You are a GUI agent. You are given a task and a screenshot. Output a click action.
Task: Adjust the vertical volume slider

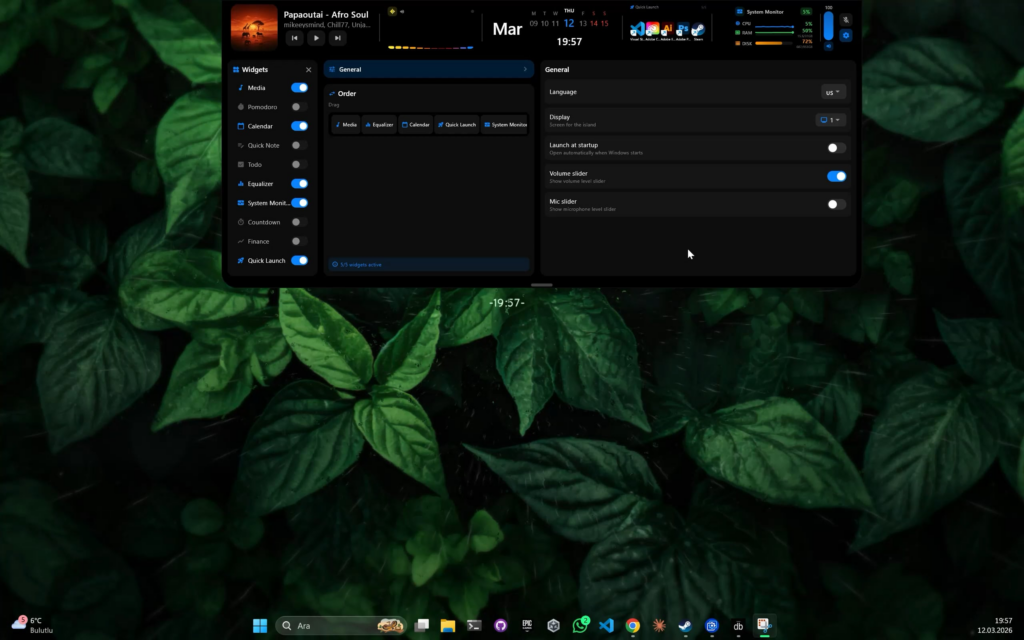point(829,25)
